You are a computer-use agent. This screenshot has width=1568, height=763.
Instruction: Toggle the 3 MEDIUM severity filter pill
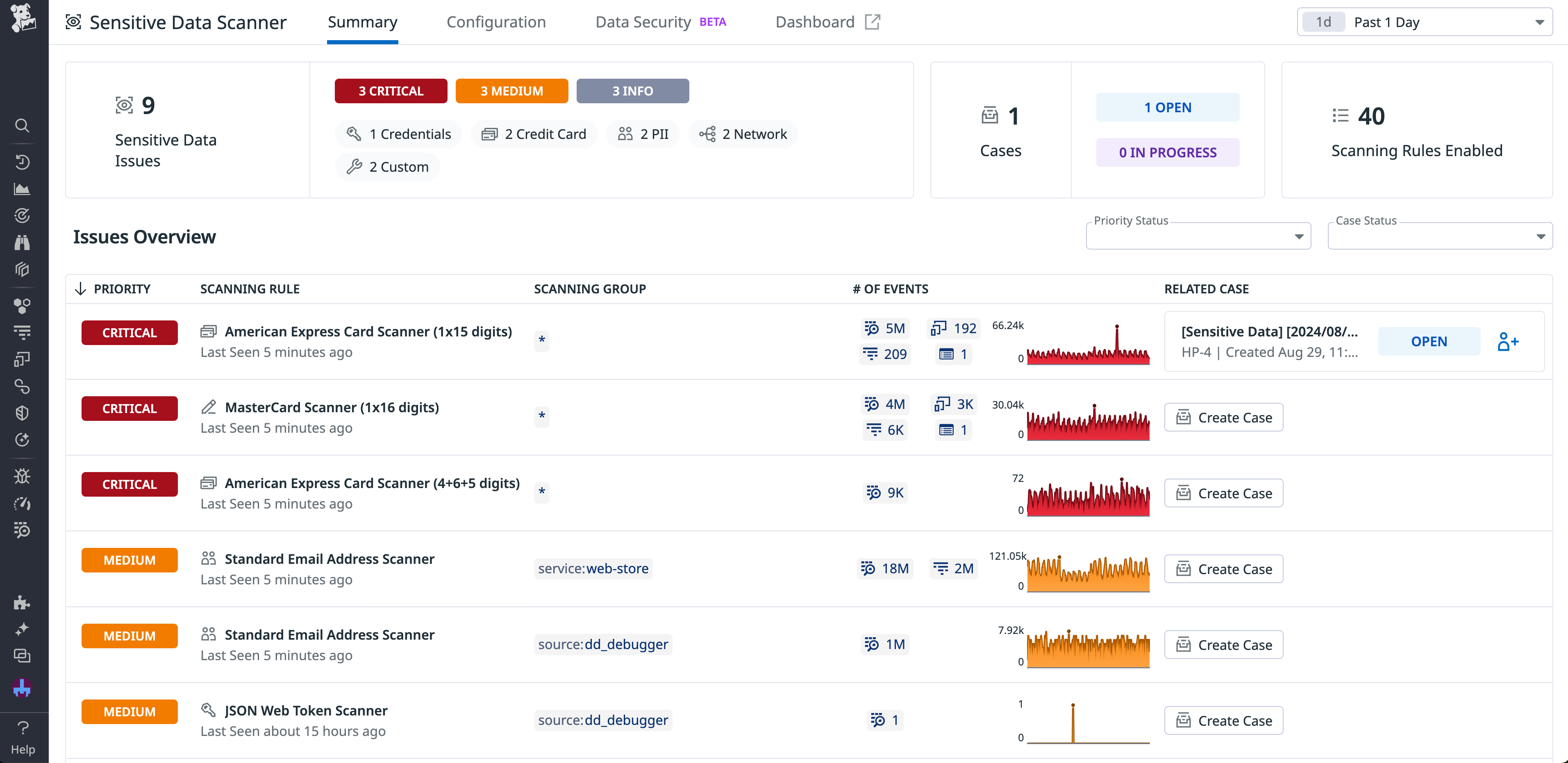point(511,91)
